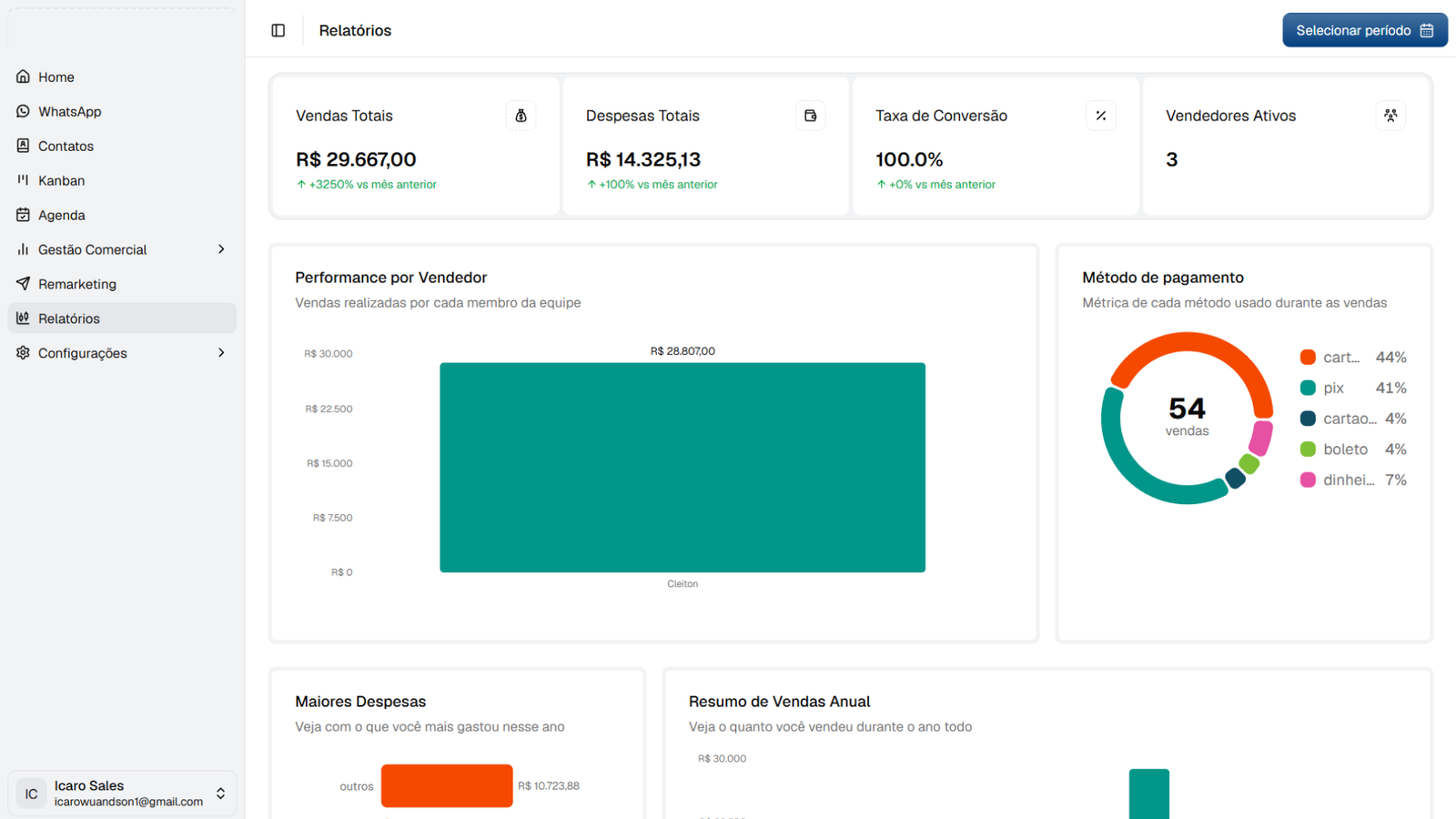The width and height of the screenshot is (1456, 819).
Task: Click the Remarketing paper plane icon
Action: (x=23, y=284)
